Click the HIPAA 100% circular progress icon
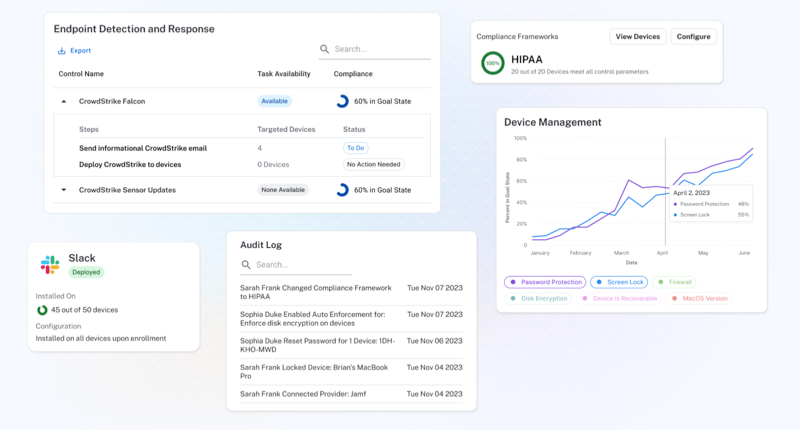800x430 pixels. tap(492, 63)
